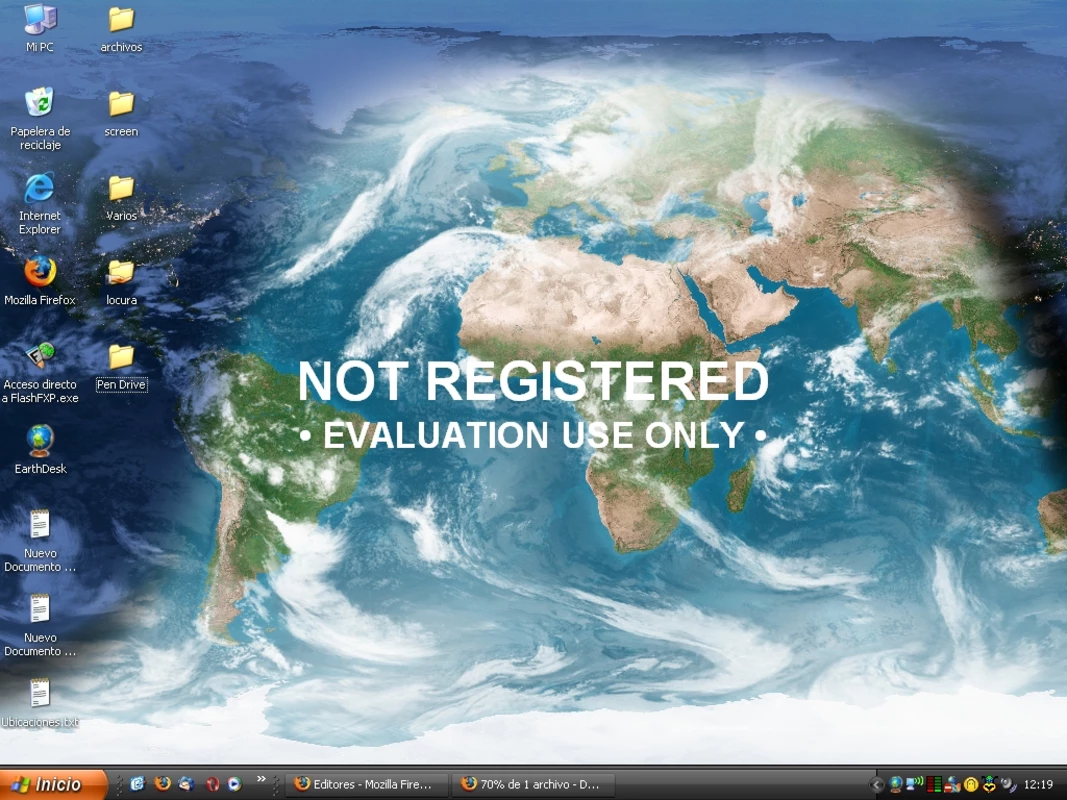
Task: Select the Internet Explorer desktop icon
Action: [40, 202]
